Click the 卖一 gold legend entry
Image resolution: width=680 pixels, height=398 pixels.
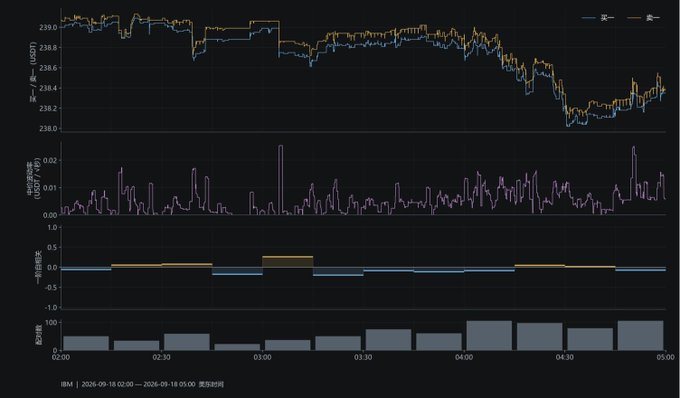644,18
